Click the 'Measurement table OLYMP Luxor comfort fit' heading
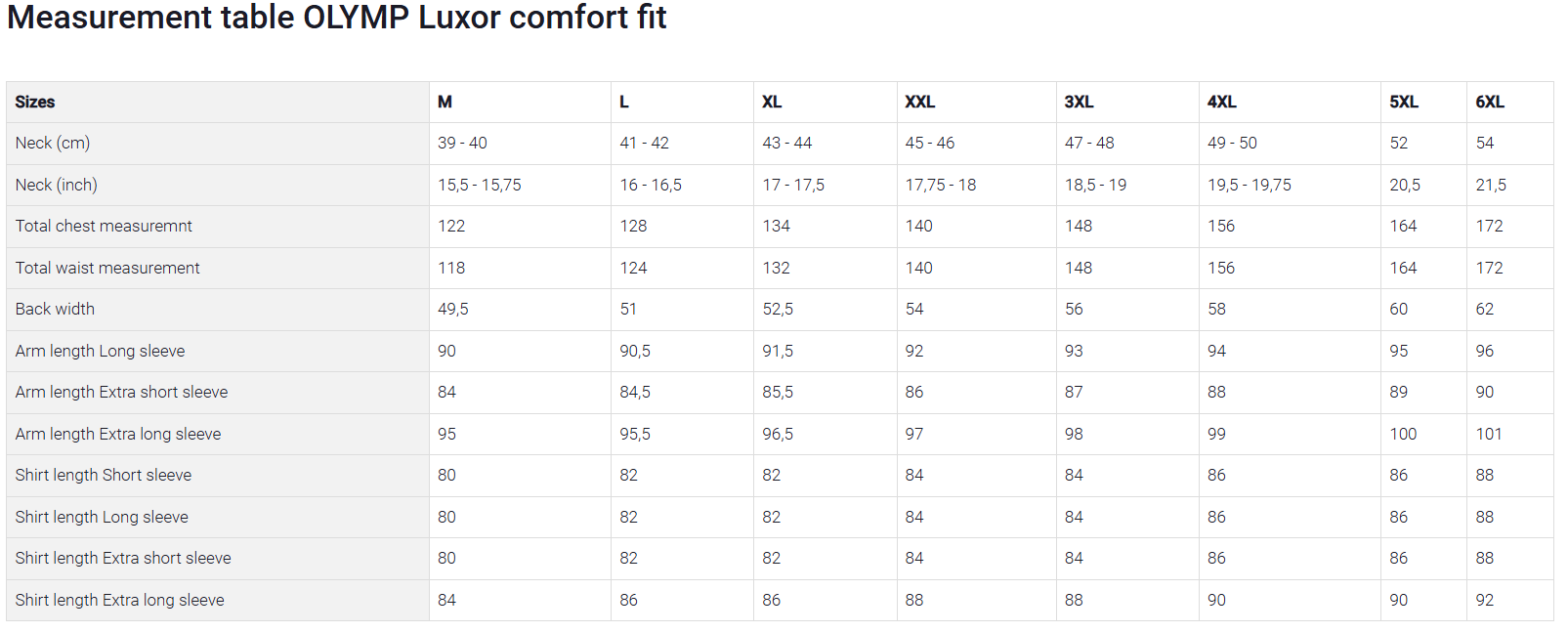The height and width of the screenshot is (632, 1568). click(x=336, y=19)
